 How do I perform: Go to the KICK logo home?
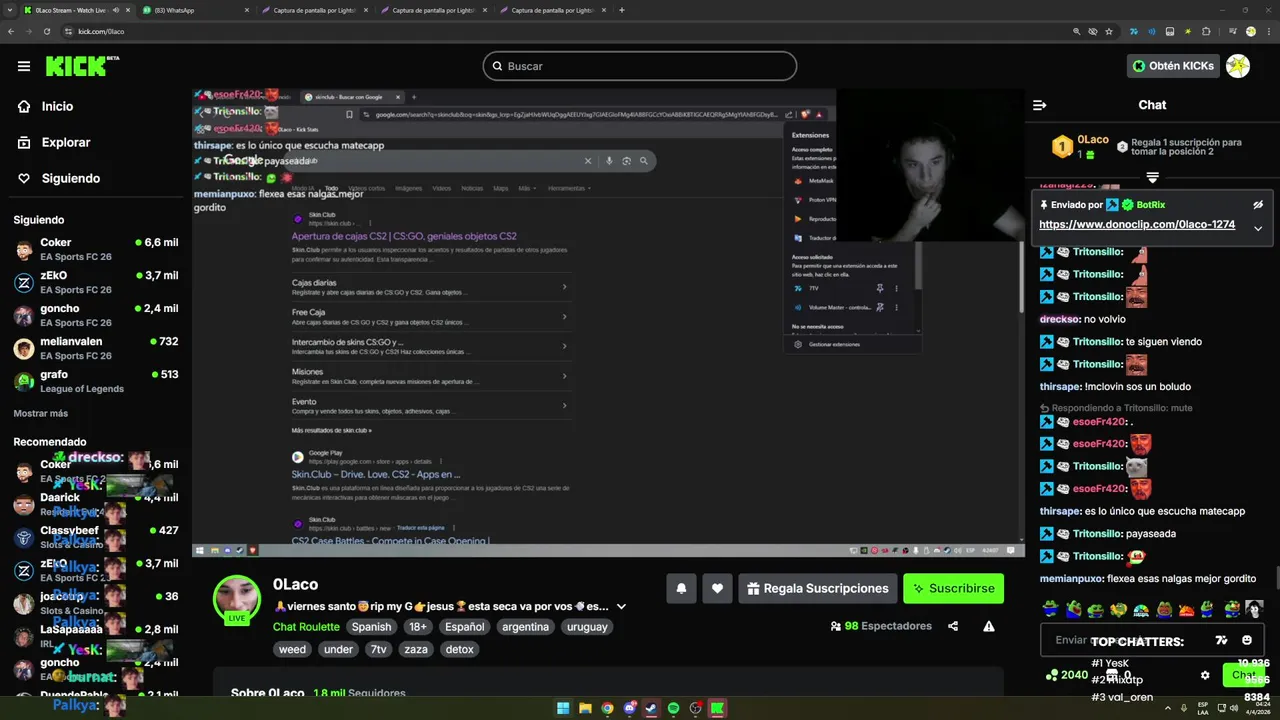82,66
